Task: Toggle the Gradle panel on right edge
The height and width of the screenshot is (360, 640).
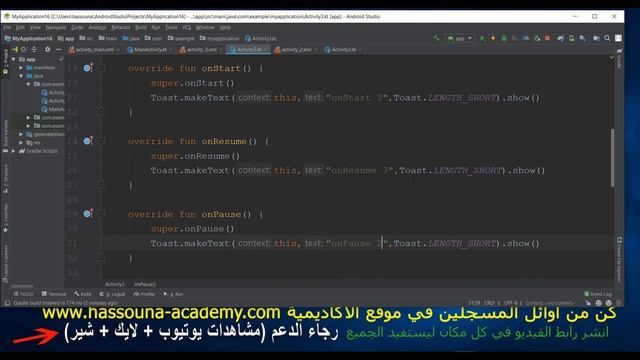Action: click(x=619, y=58)
